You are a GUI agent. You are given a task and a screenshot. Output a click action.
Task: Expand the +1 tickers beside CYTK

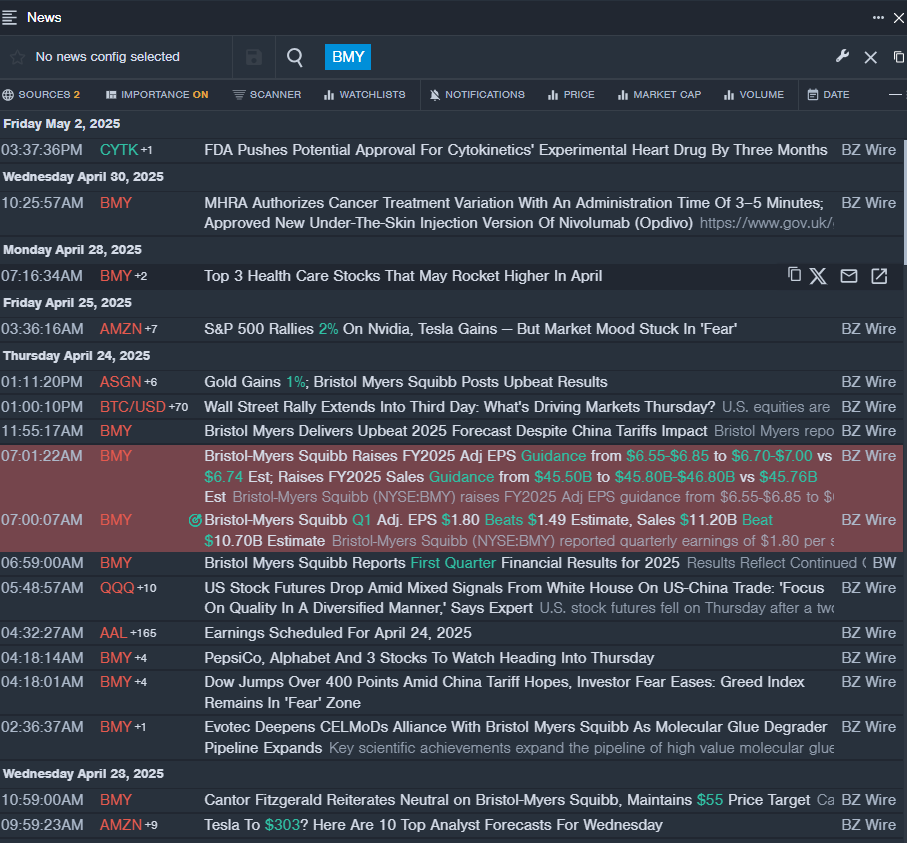(147, 150)
